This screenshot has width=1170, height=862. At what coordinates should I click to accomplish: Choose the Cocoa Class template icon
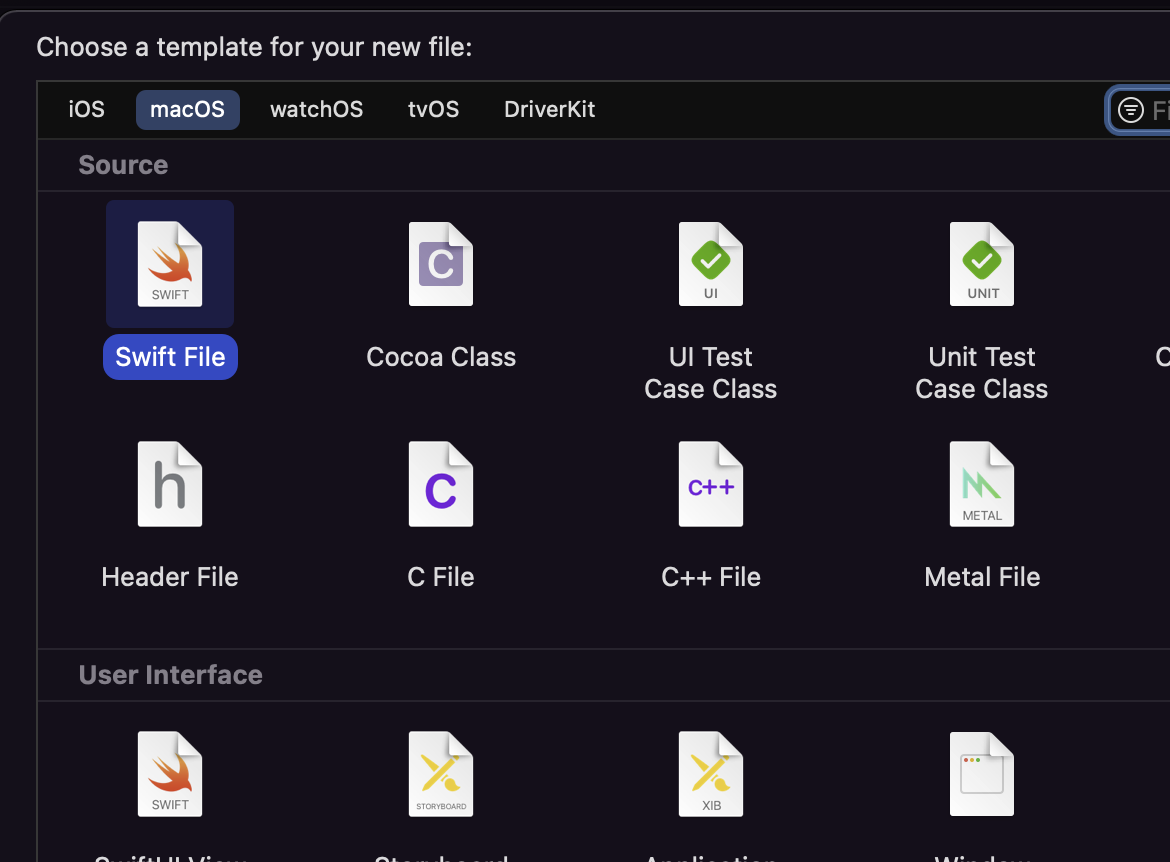pyautogui.click(x=441, y=263)
